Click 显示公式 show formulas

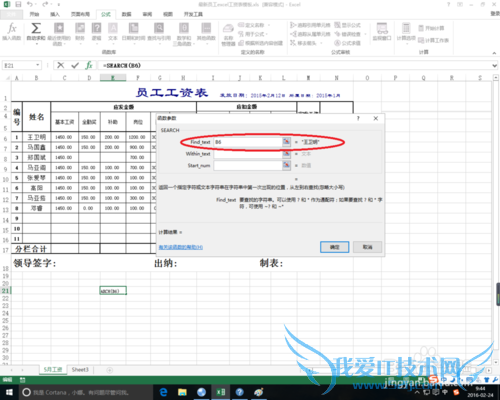point(347,25)
